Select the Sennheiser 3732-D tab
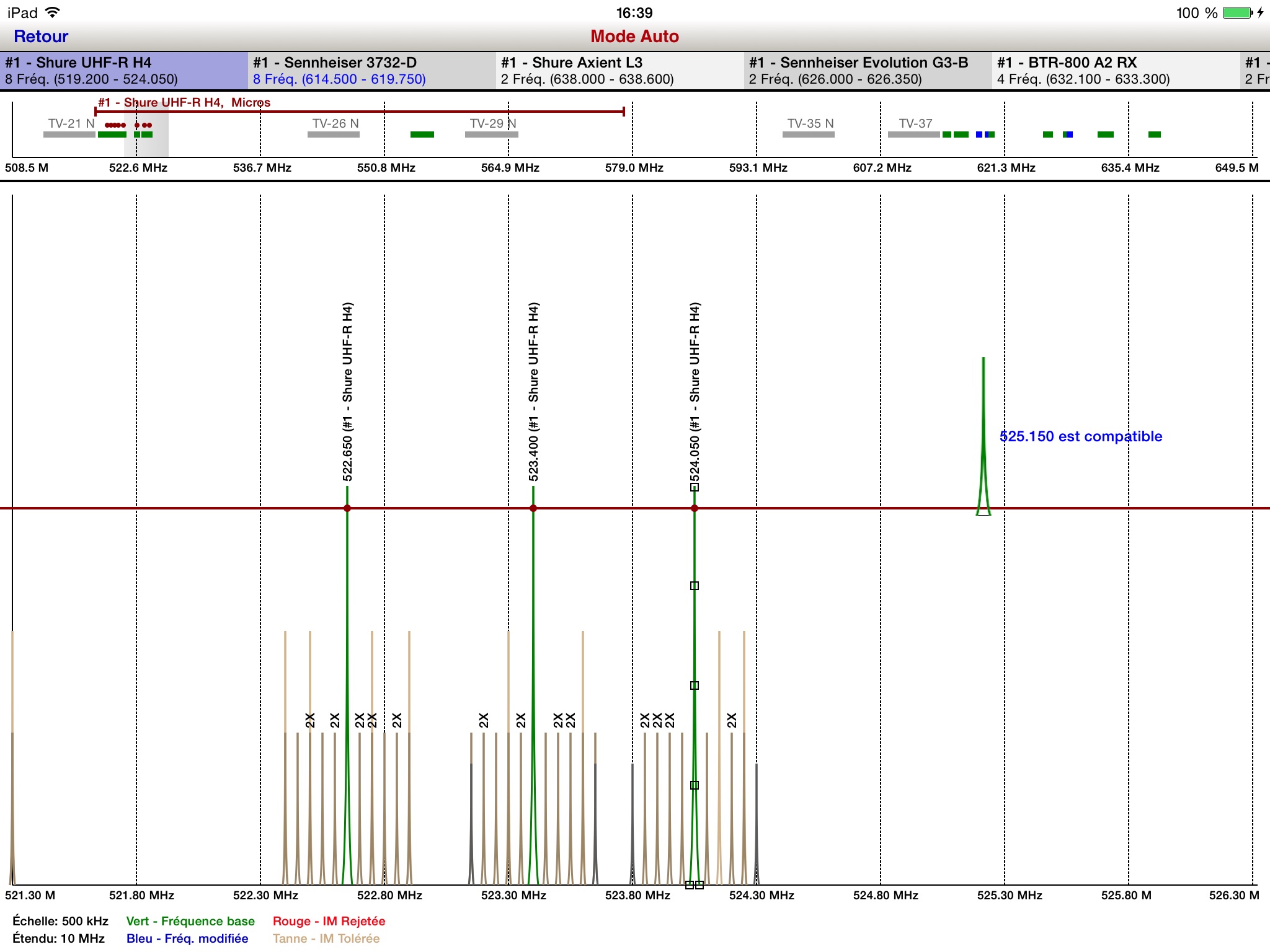Image resolution: width=1270 pixels, height=952 pixels. pyautogui.click(x=372, y=71)
